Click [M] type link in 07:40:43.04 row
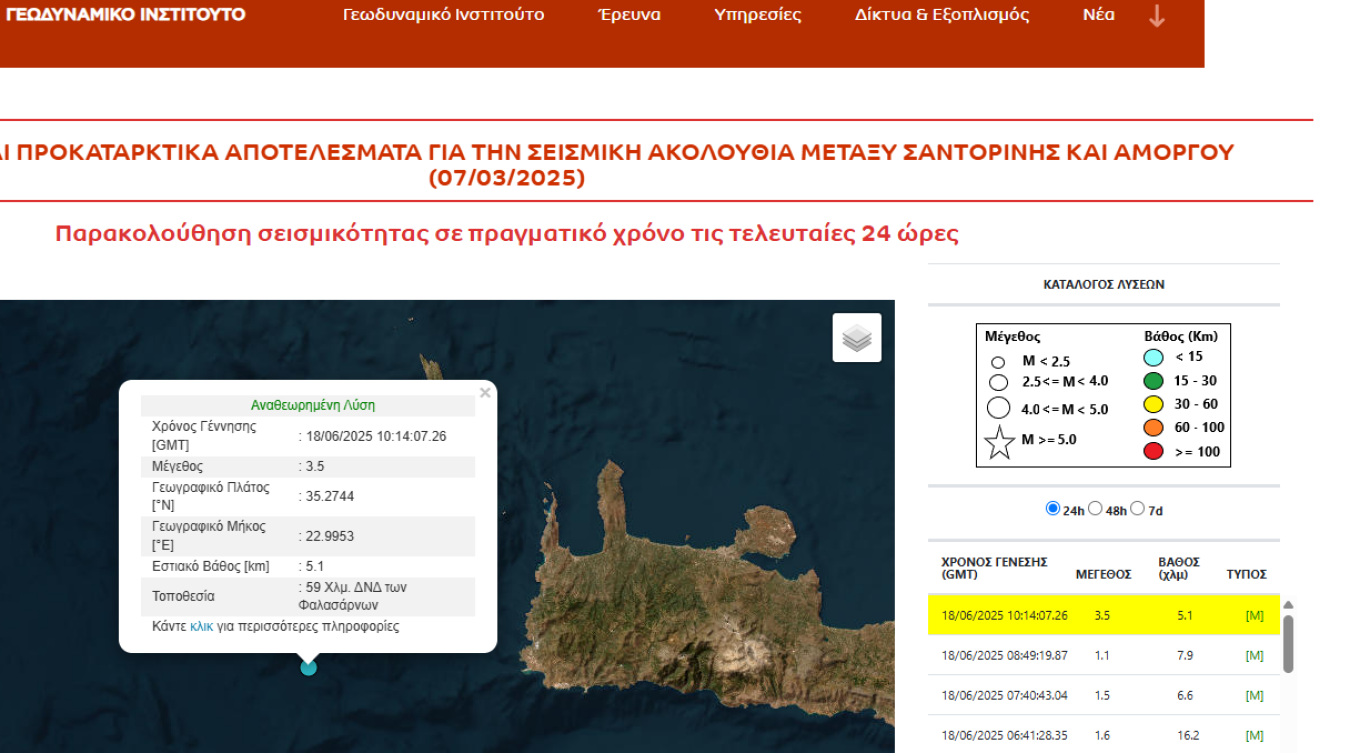Image resolution: width=1360 pixels, height=753 pixels. 1254,696
